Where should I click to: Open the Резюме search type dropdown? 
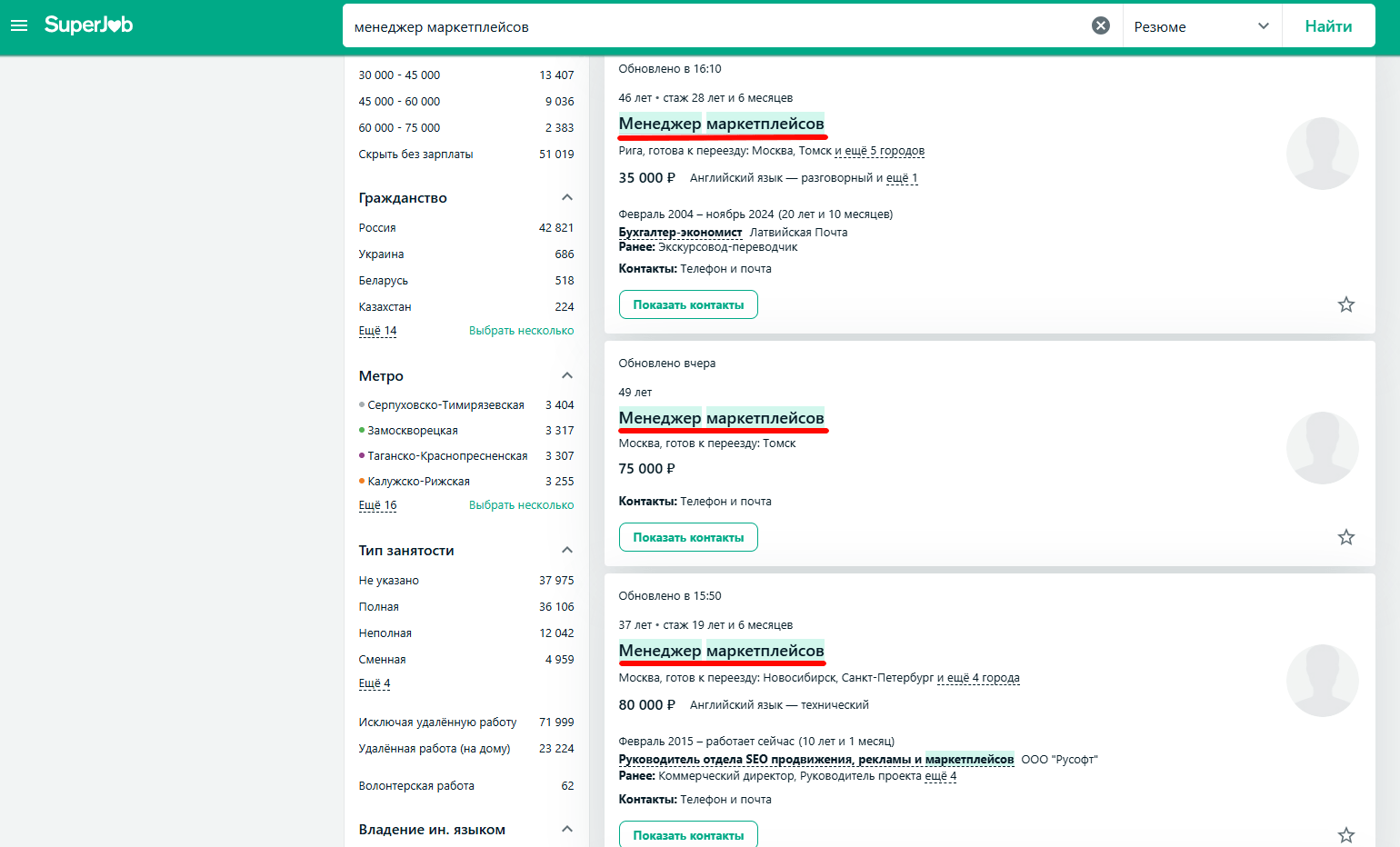[x=1201, y=26]
